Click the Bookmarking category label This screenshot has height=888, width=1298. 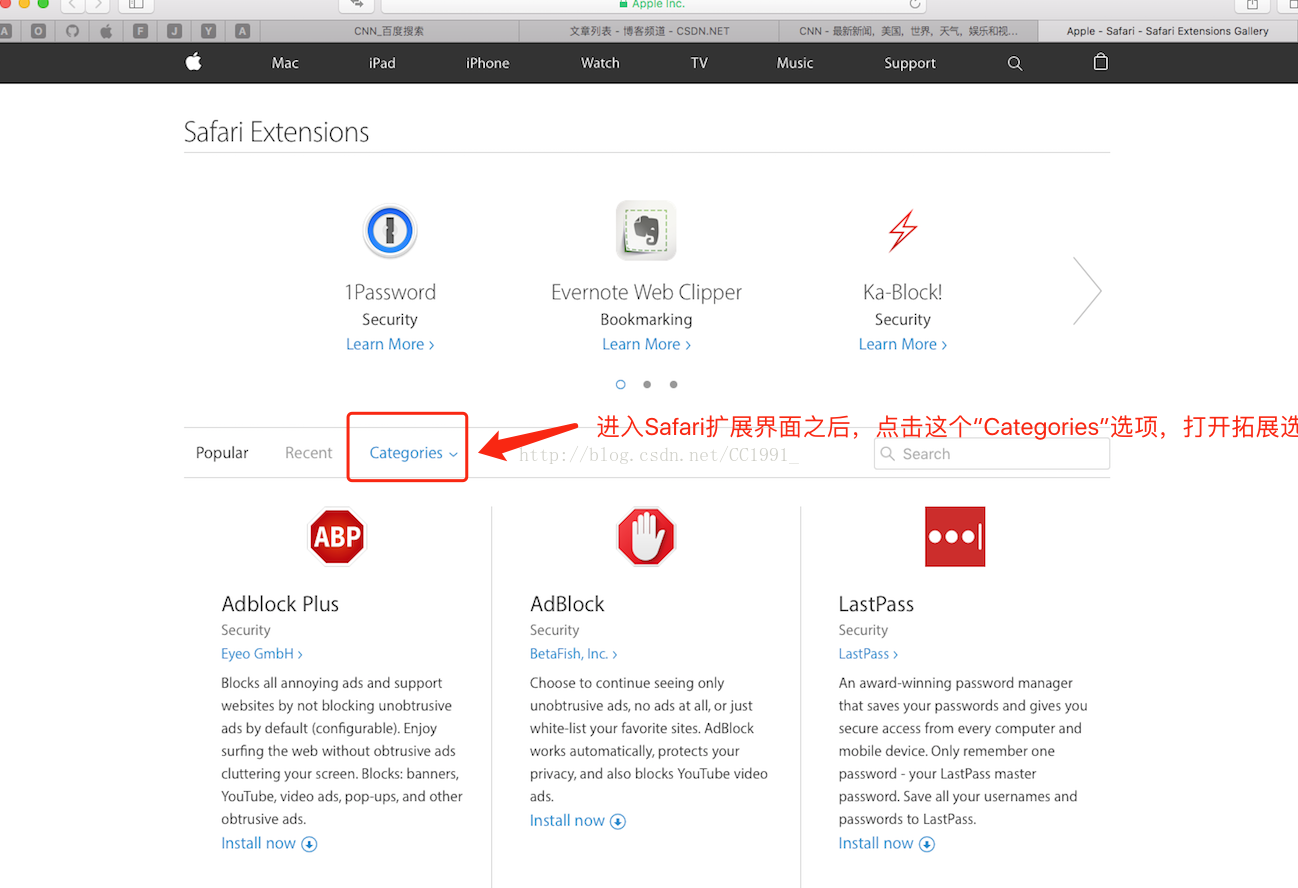(x=646, y=320)
